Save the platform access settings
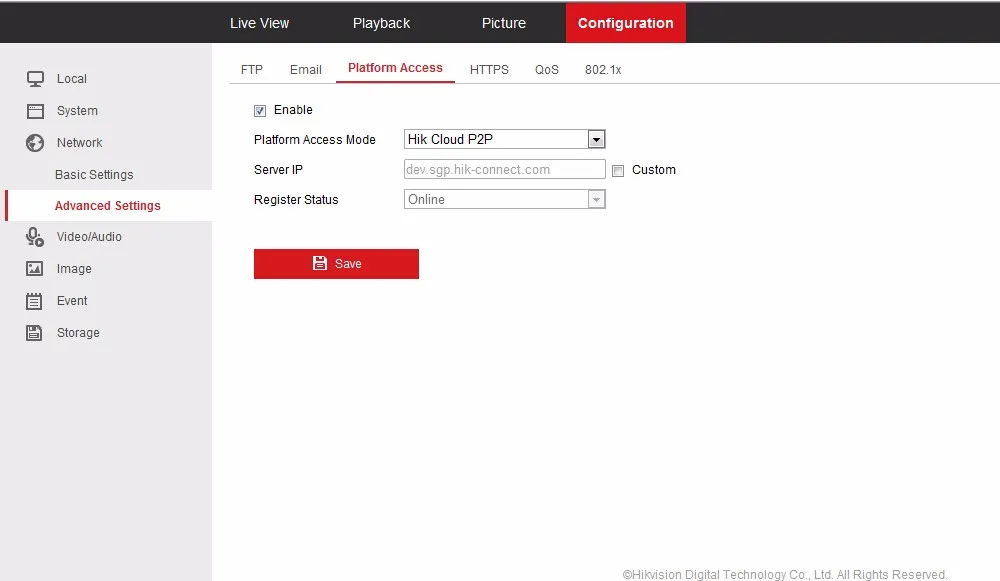The height and width of the screenshot is (581, 1000). (336, 264)
